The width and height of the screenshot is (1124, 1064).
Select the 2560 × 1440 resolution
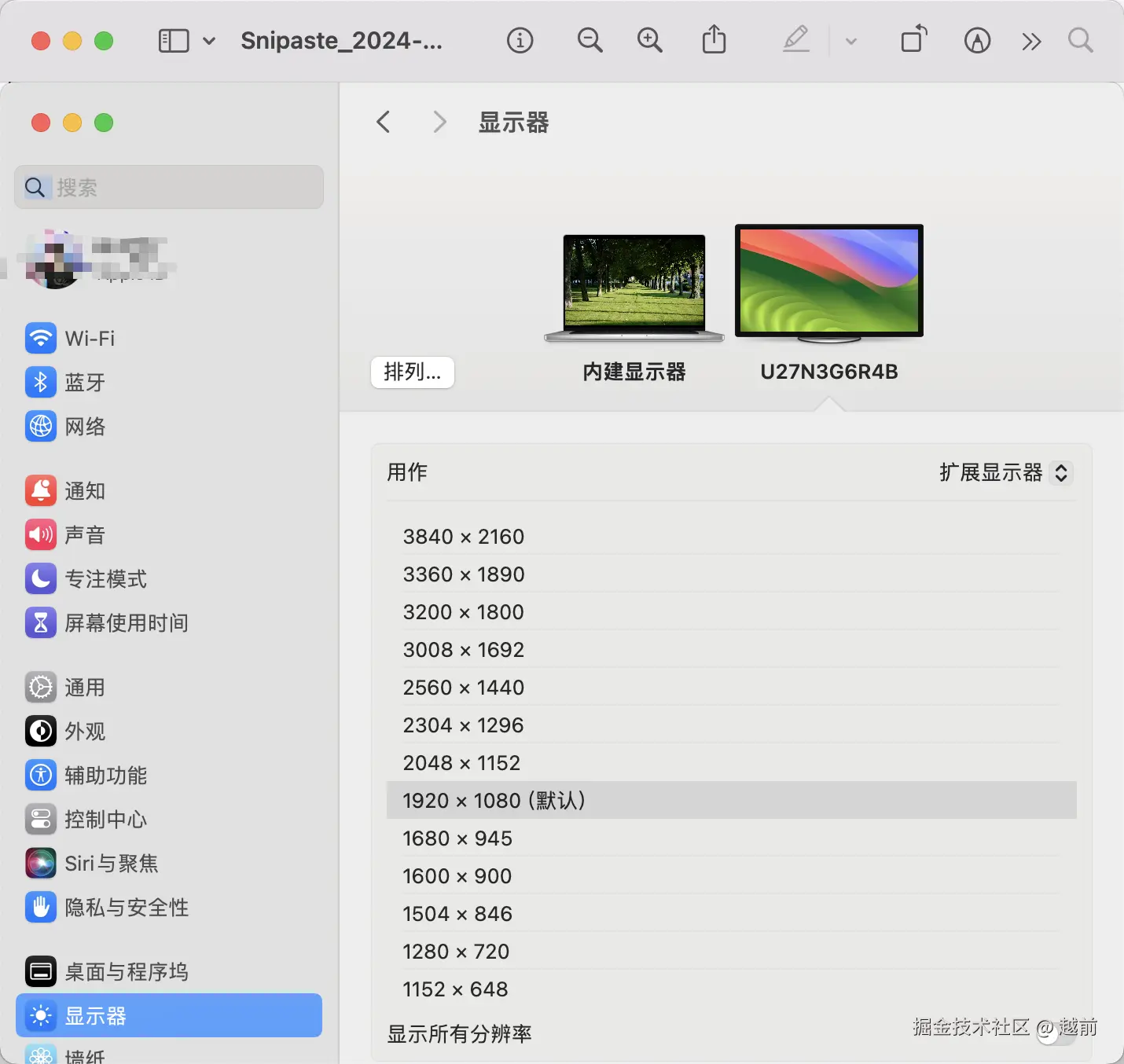pyautogui.click(x=463, y=688)
